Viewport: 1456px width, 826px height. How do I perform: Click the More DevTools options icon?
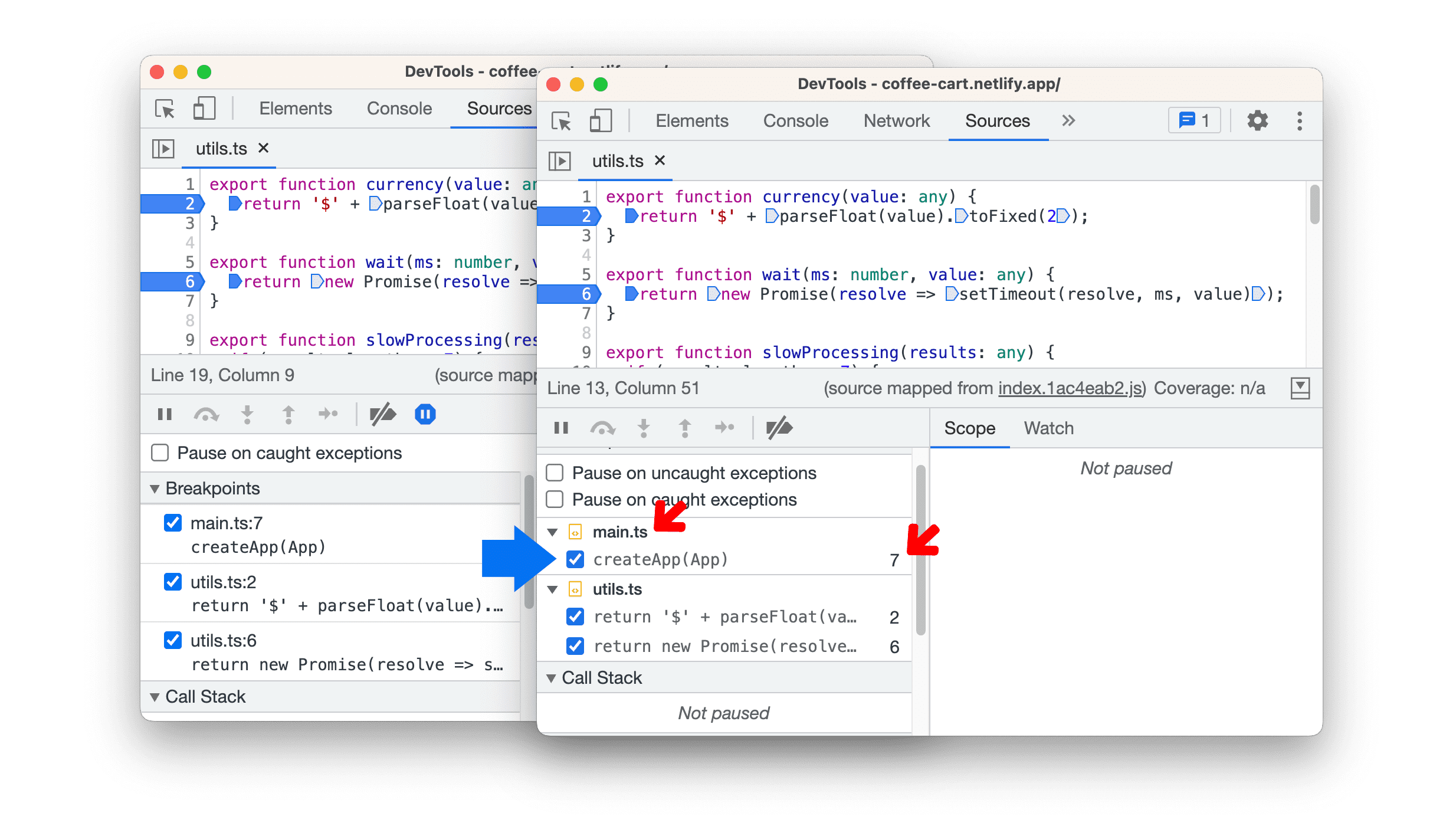coord(1300,121)
